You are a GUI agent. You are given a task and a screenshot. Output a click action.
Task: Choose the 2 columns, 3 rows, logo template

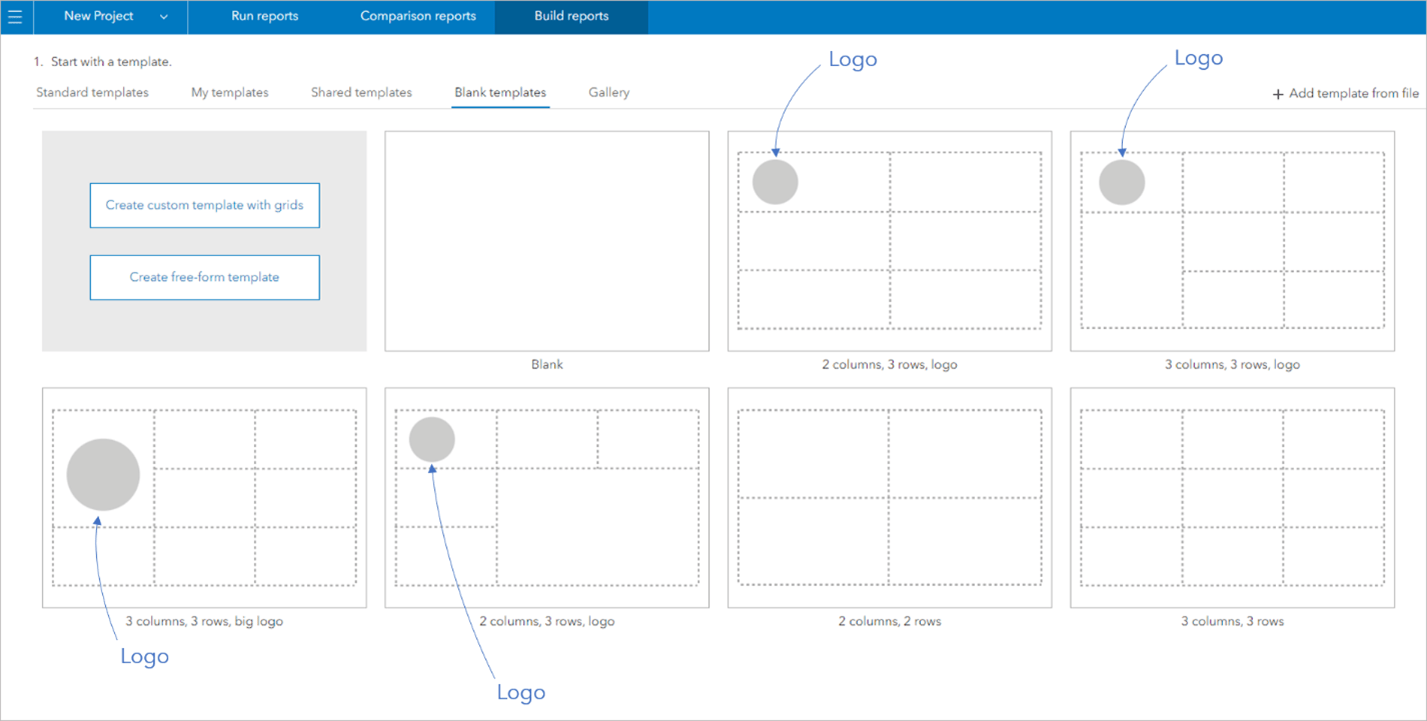point(890,240)
